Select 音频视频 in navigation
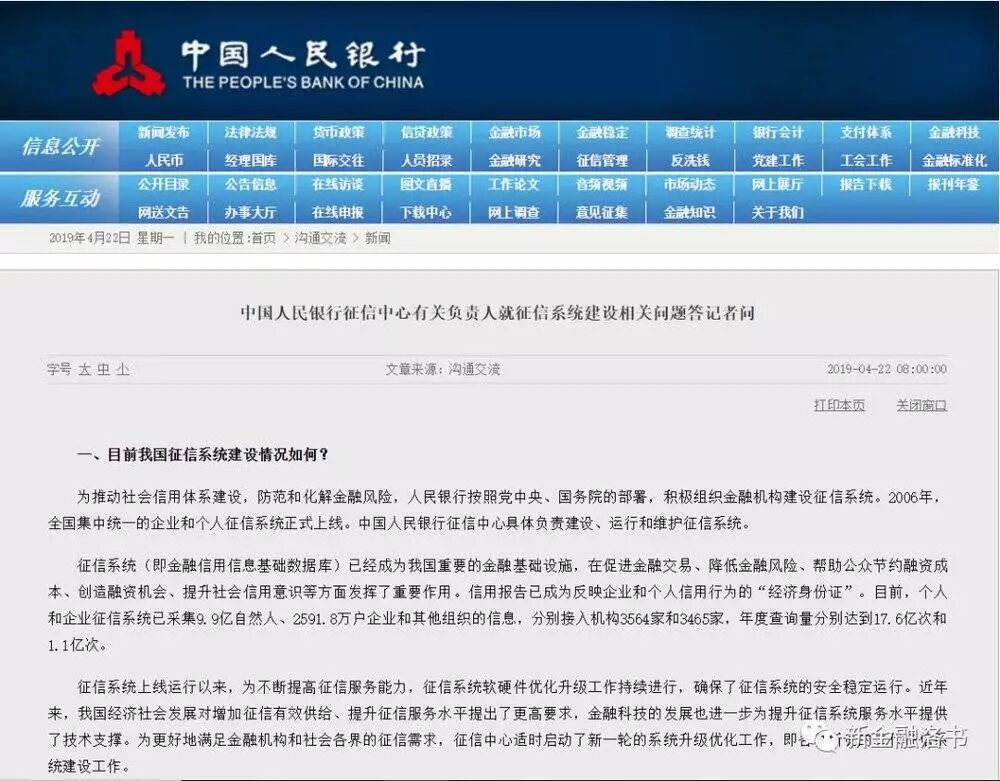Screen dimensions: 1000x781 click(602, 185)
